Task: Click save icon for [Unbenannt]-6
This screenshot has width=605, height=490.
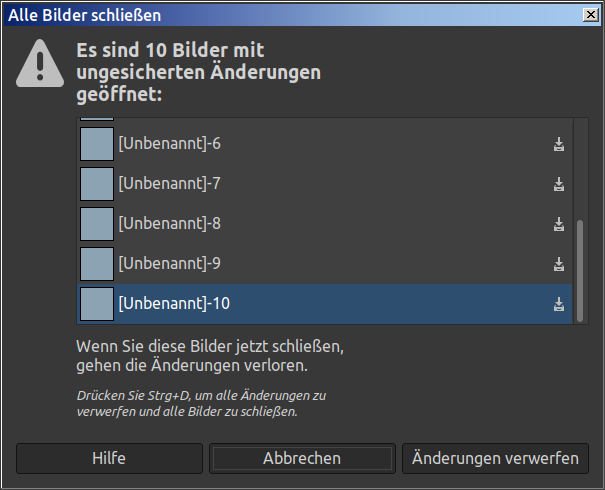Action: 559,144
